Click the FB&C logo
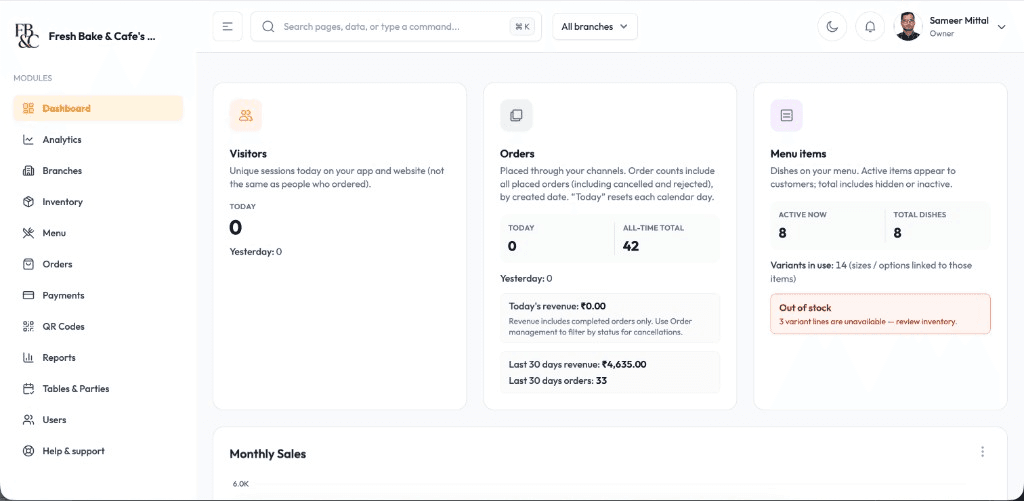1024x501 pixels. (x=27, y=36)
